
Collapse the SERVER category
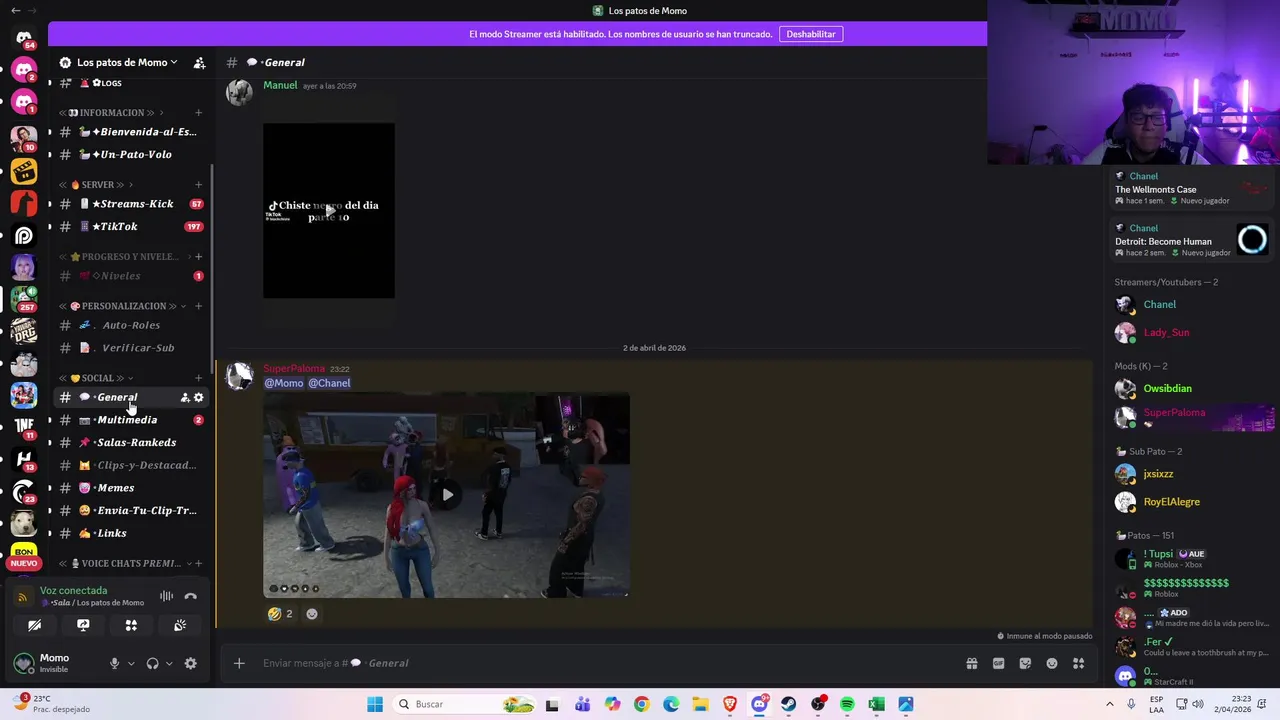[97, 184]
